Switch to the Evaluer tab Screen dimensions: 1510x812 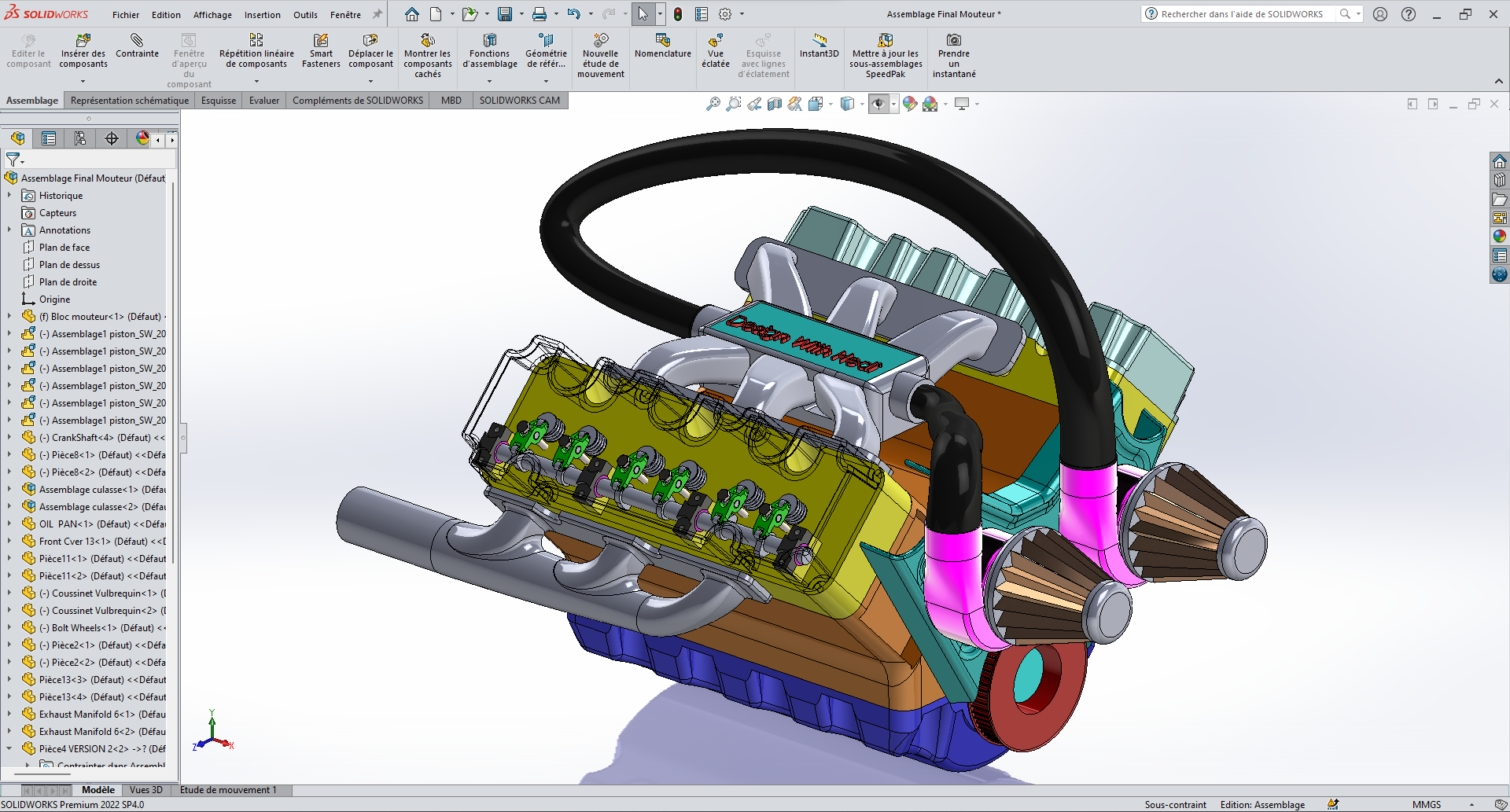pyautogui.click(x=264, y=101)
